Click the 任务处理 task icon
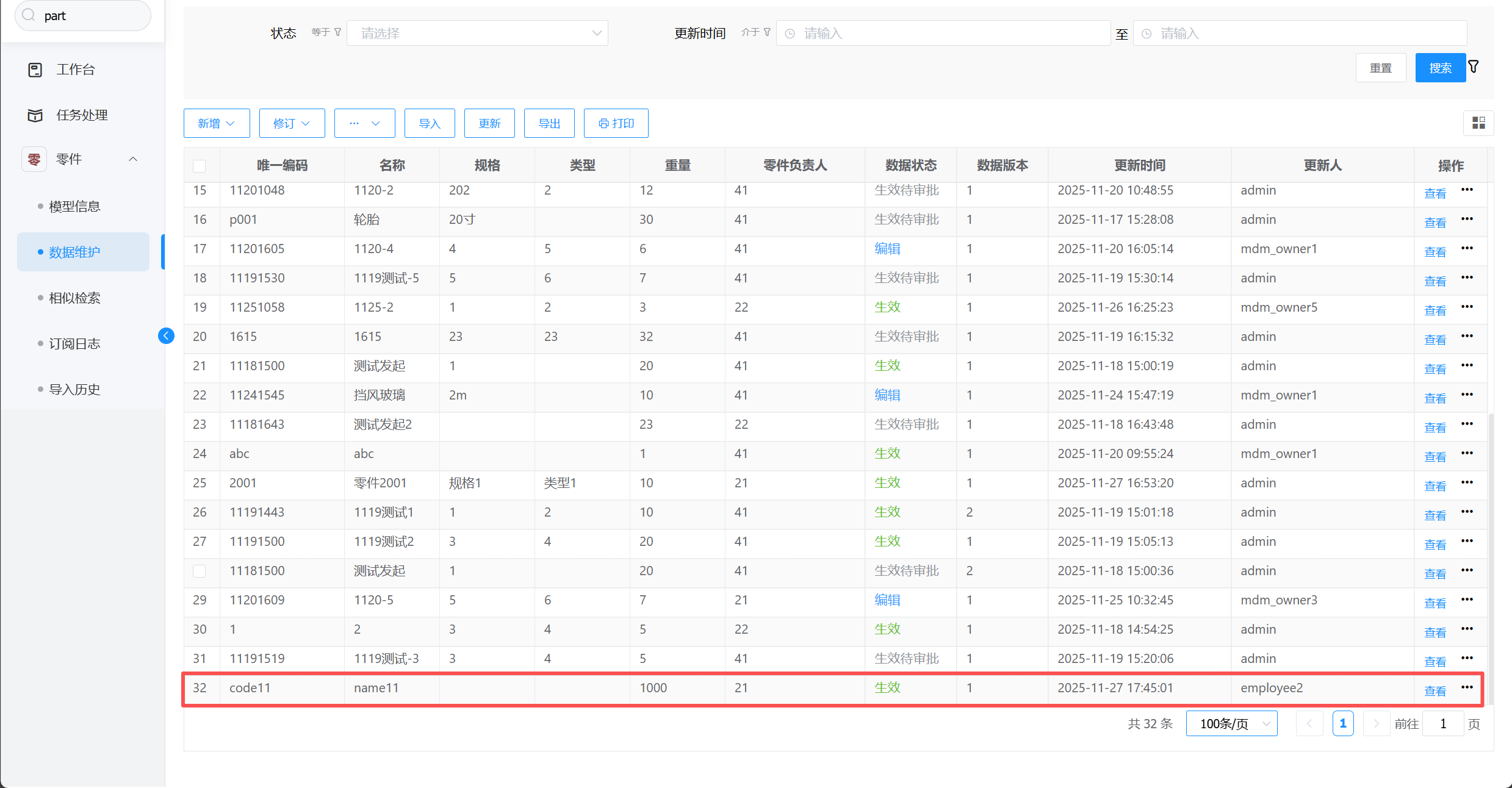 (35, 115)
